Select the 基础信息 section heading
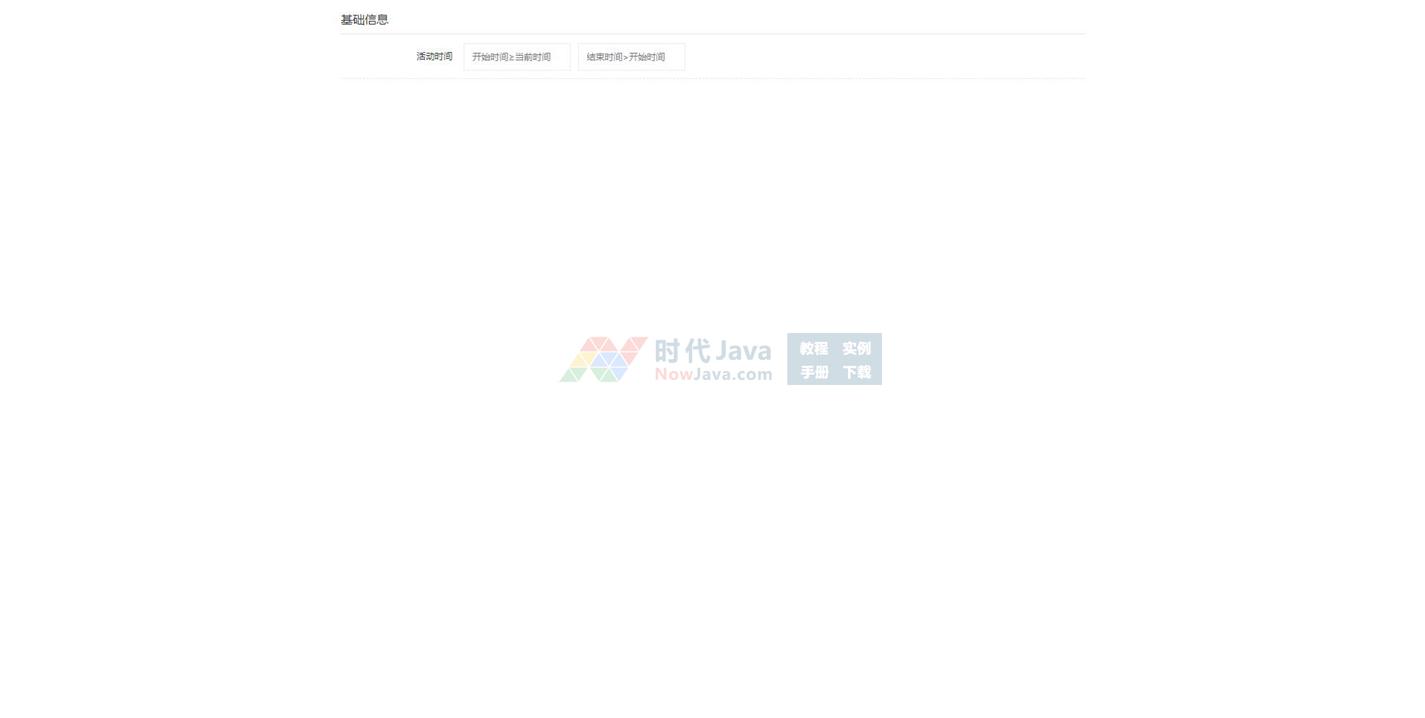1425x718 pixels. point(364,20)
